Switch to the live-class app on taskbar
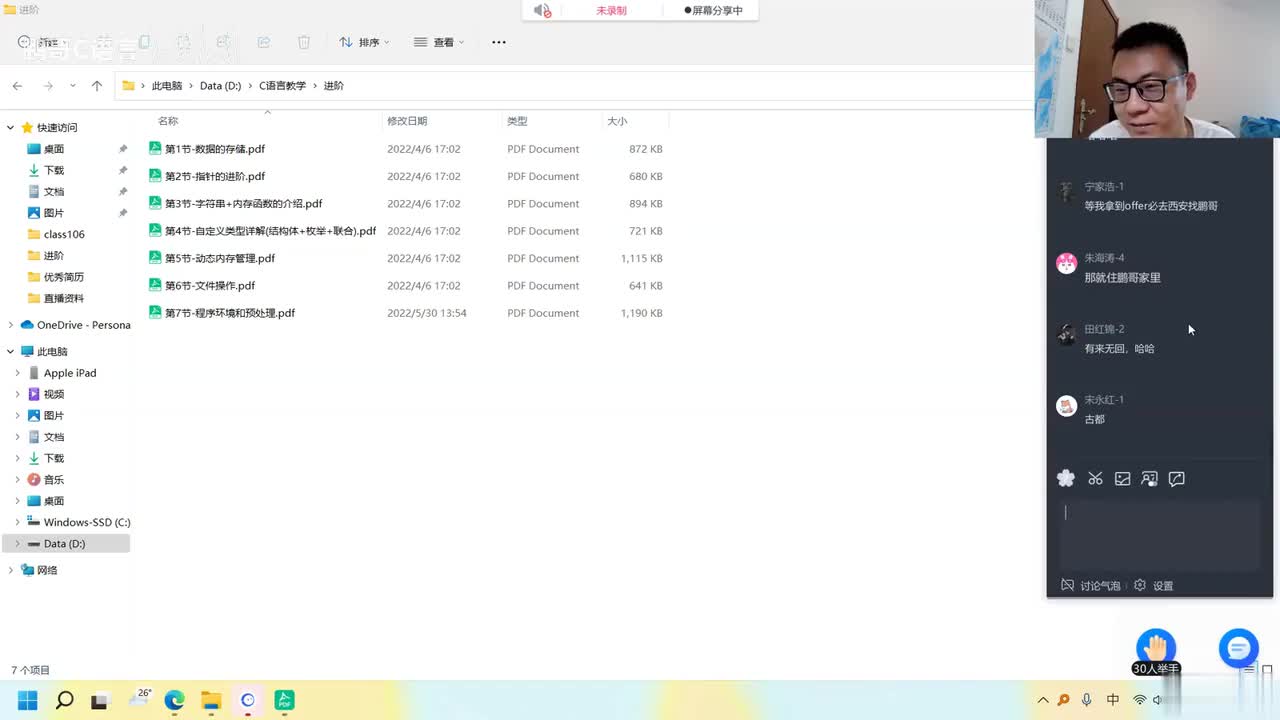This screenshot has height=720, width=1280. point(248,700)
